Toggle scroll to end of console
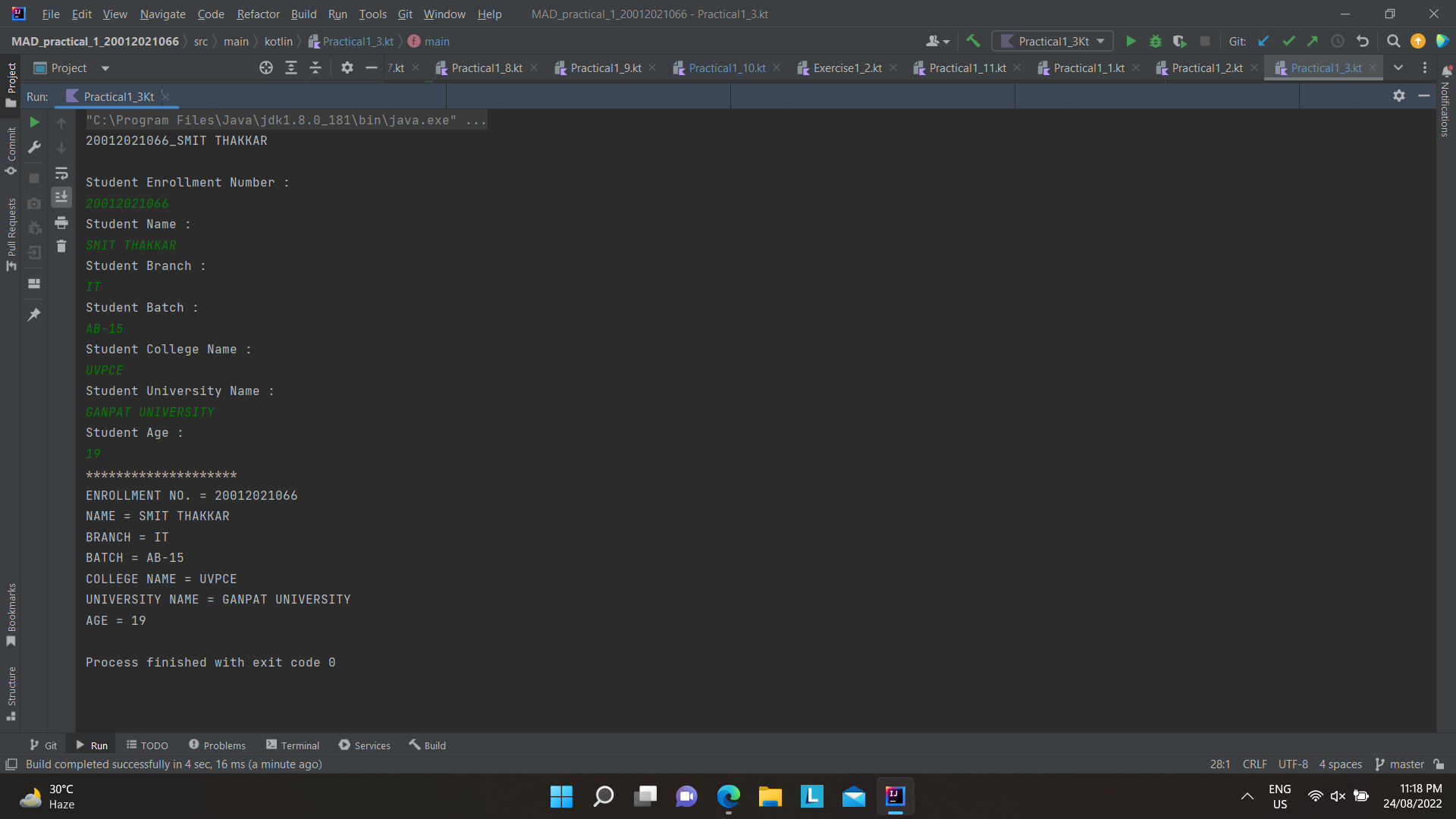The image size is (1456, 819). pyautogui.click(x=61, y=197)
